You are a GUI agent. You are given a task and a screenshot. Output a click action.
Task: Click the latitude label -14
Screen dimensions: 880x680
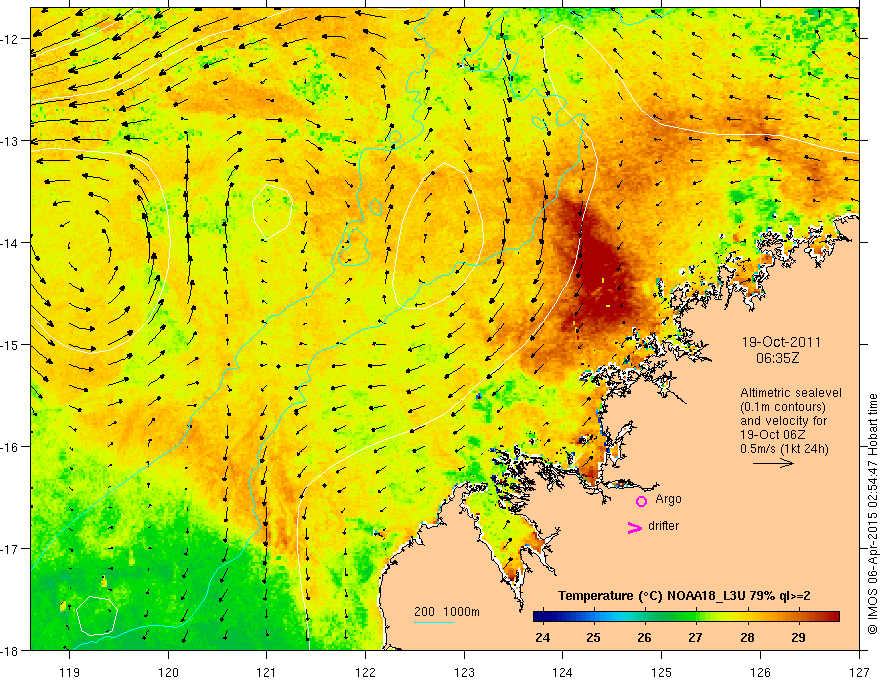(x=11, y=243)
